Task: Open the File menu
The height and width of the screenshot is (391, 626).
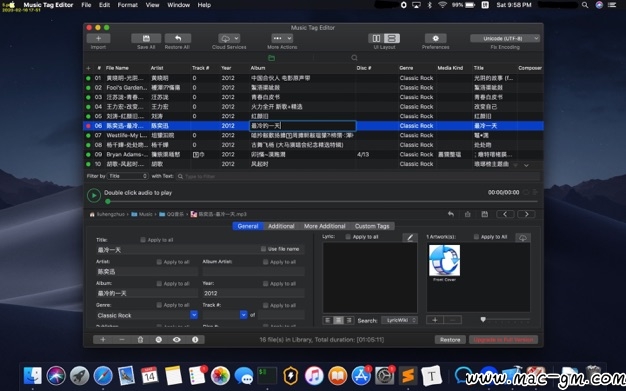Action: pos(86,5)
